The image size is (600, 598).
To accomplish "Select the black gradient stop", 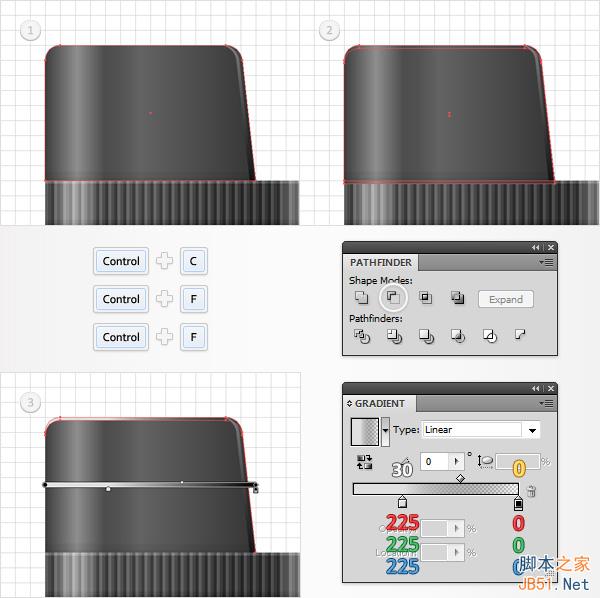I will (518, 503).
